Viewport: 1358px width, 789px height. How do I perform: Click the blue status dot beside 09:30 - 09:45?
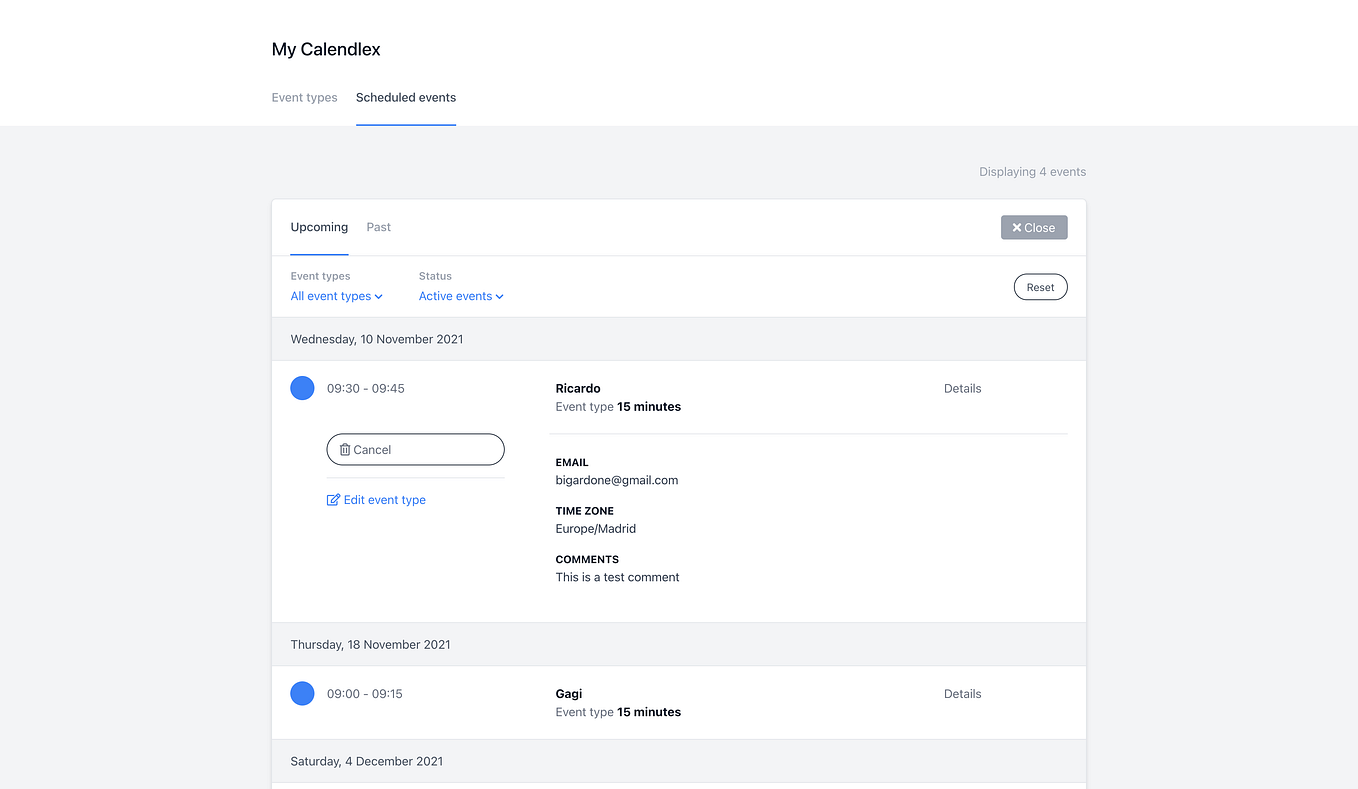click(x=302, y=388)
